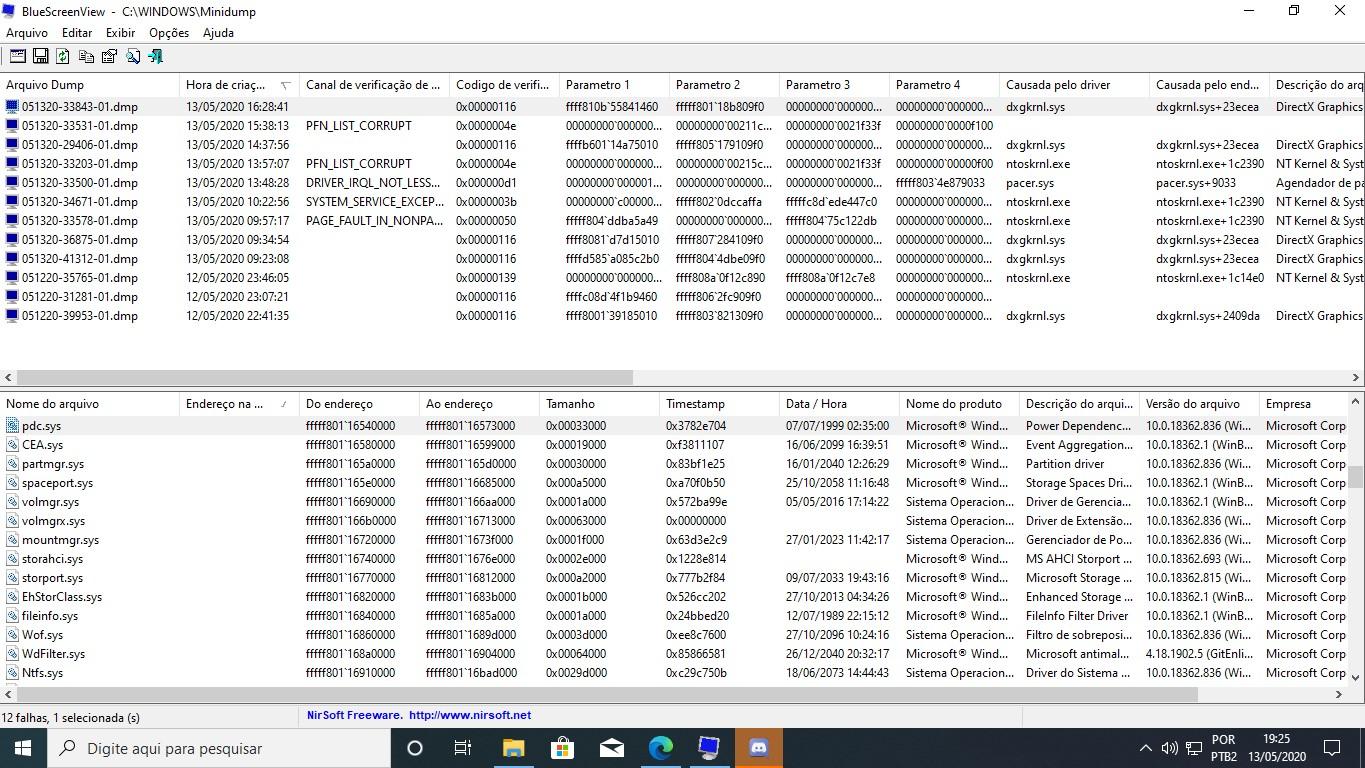Select storahci.sys driver row
This screenshot has height=768, width=1365.
pyautogui.click(x=674, y=559)
